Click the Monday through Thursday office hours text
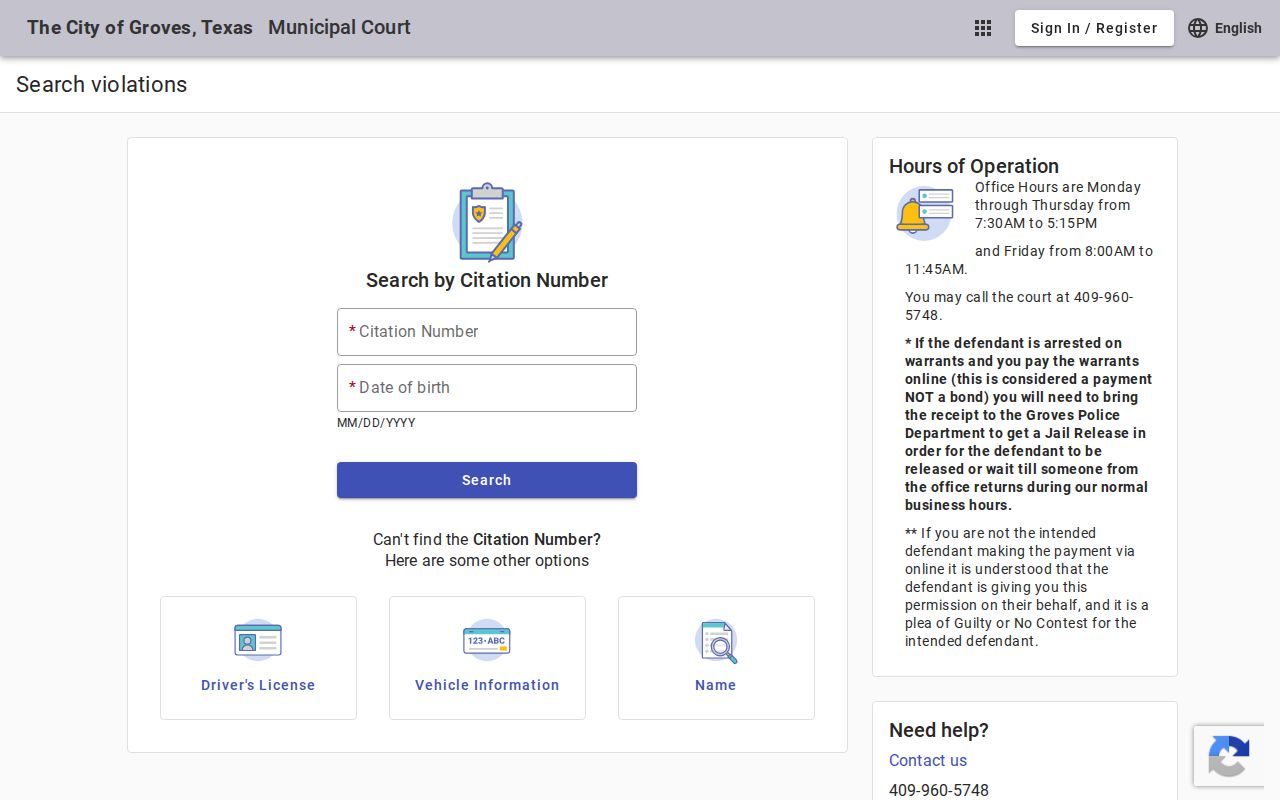 [1058, 205]
